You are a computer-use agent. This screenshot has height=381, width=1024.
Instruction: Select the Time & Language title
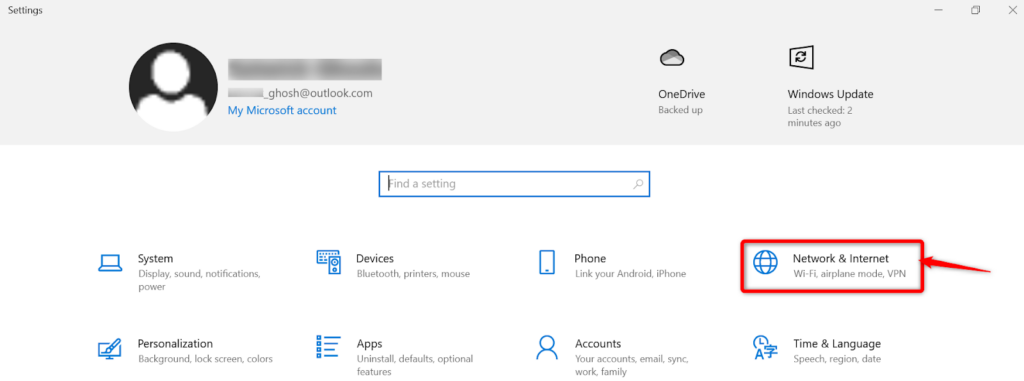pos(837,343)
